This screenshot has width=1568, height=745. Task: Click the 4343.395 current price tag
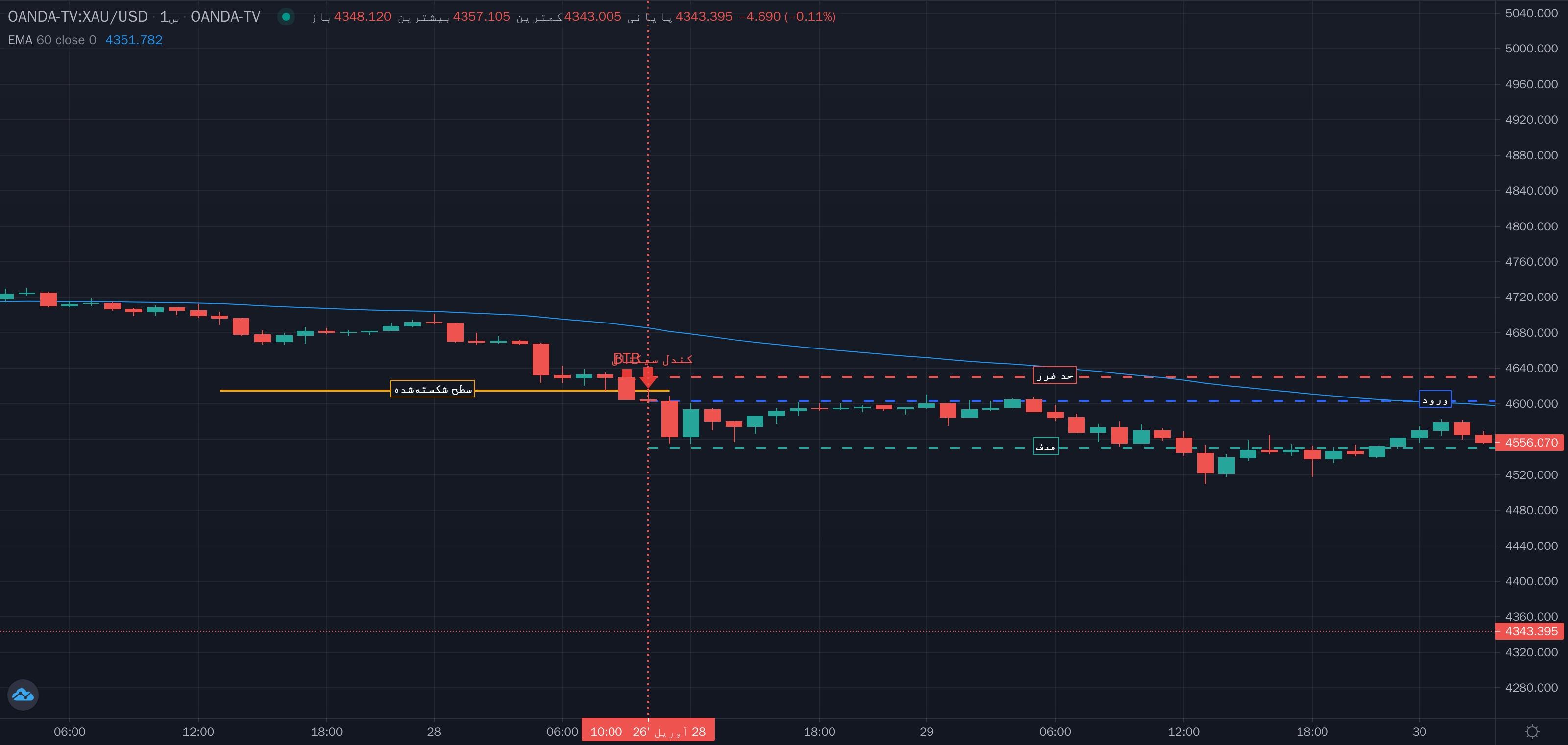pyautogui.click(x=1530, y=631)
